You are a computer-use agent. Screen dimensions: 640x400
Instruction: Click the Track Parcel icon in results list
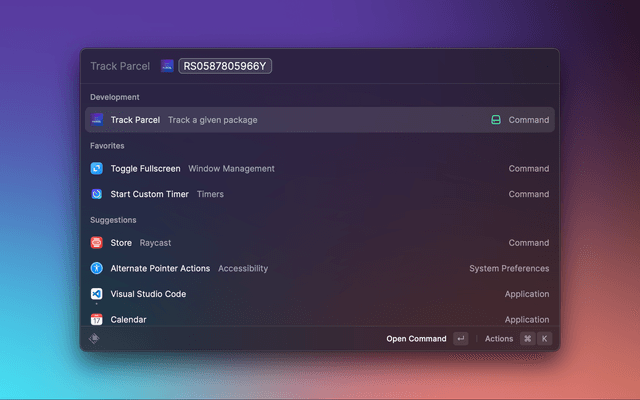[x=97, y=120]
